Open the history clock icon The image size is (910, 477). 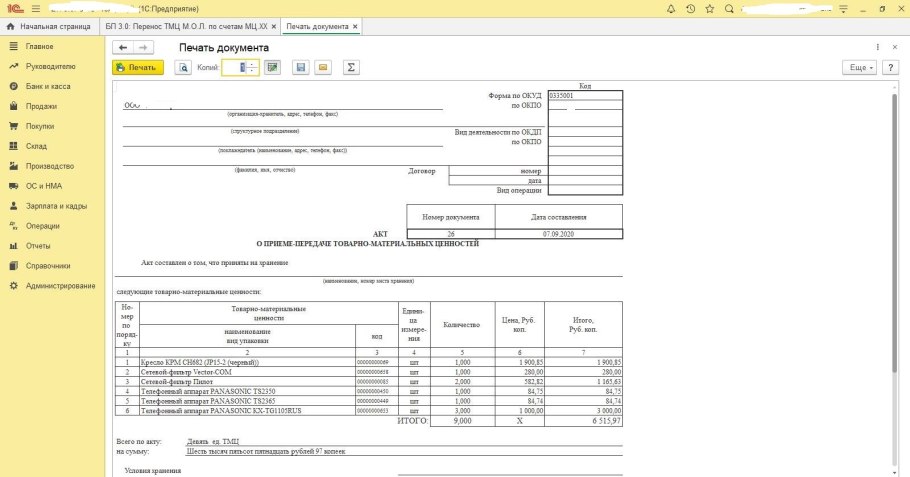690,8
